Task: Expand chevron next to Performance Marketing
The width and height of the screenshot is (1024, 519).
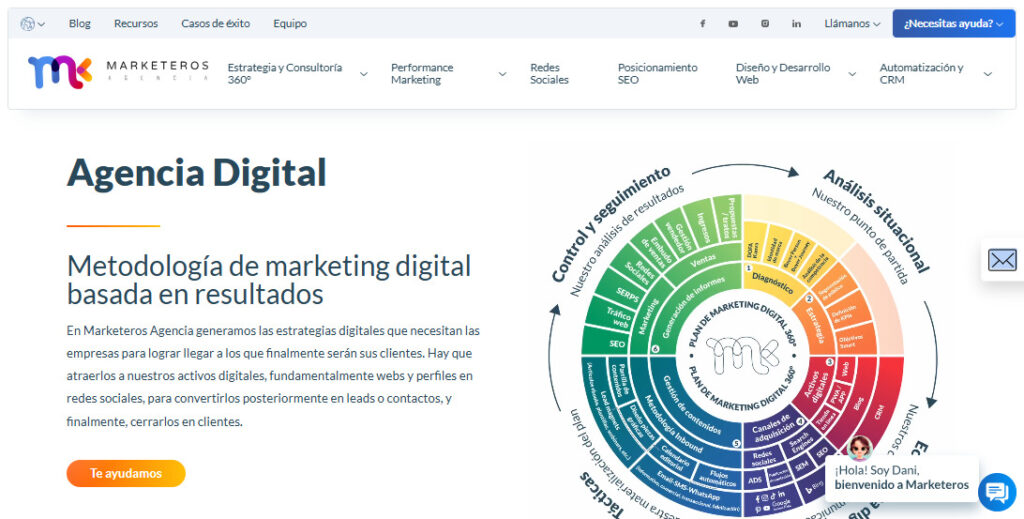Action: click(x=502, y=74)
